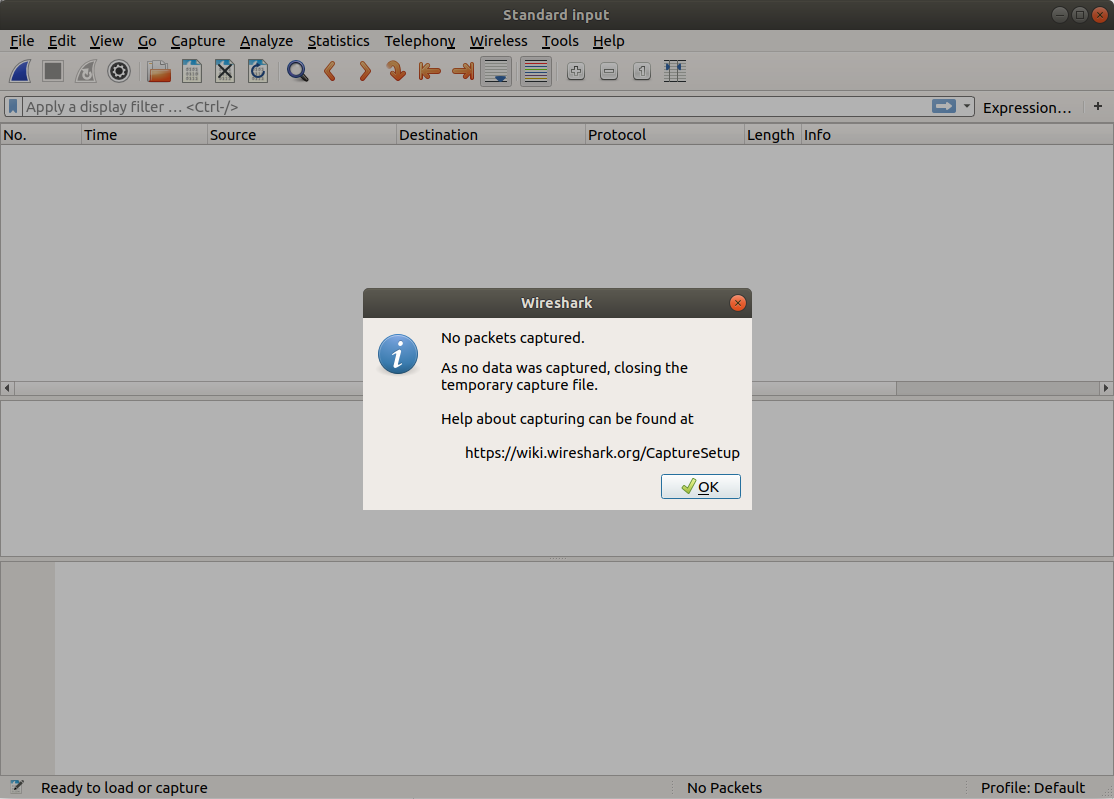Viewport: 1114px width, 799px height.
Task: Open expert info status bar icon
Action: click(x=16, y=787)
